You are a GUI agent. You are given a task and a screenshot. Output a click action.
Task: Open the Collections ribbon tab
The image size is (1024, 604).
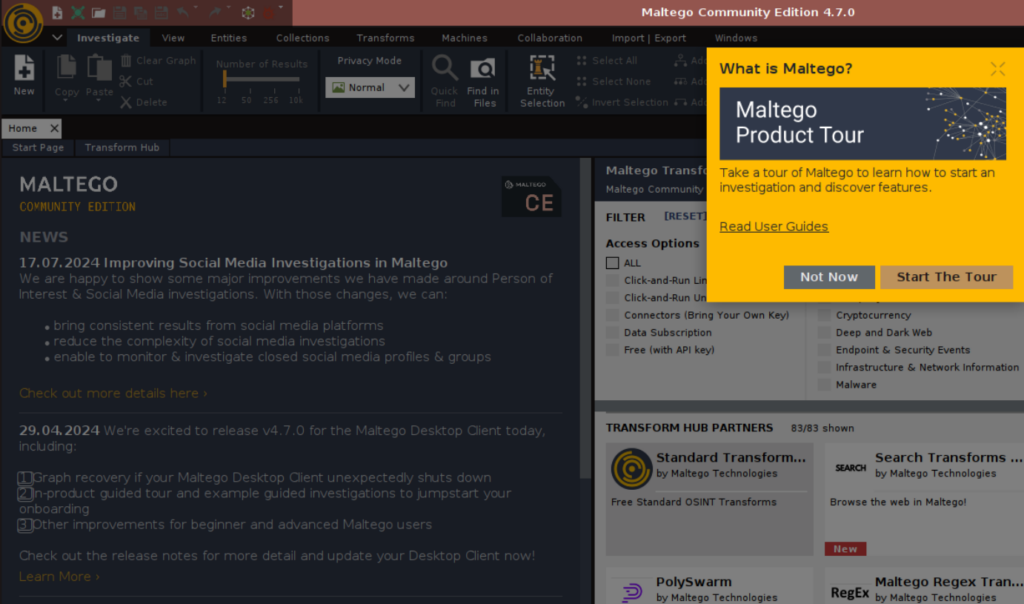(x=302, y=38)
